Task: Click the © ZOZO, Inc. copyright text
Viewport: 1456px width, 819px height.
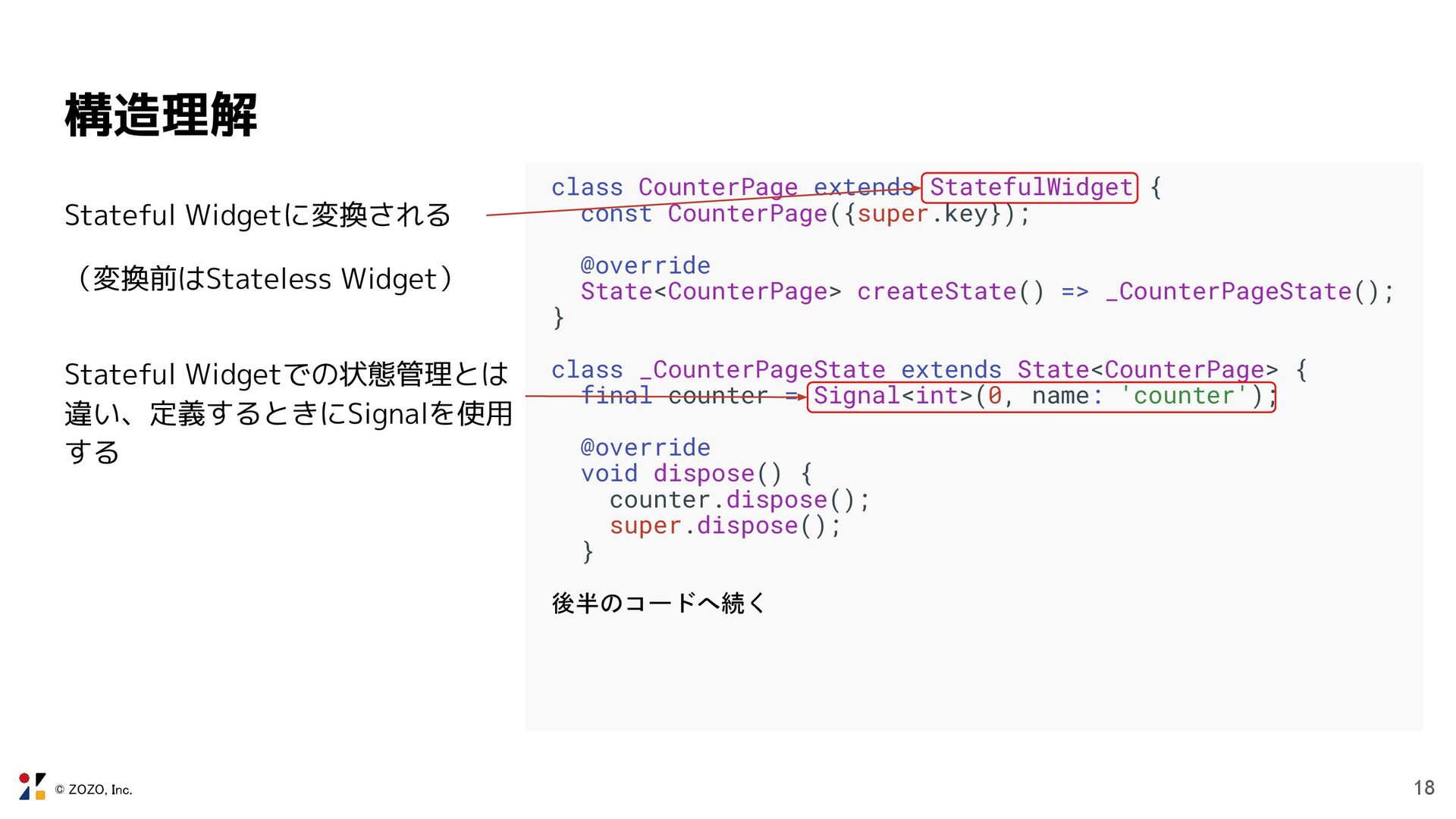Action: (x=94, y=790)
